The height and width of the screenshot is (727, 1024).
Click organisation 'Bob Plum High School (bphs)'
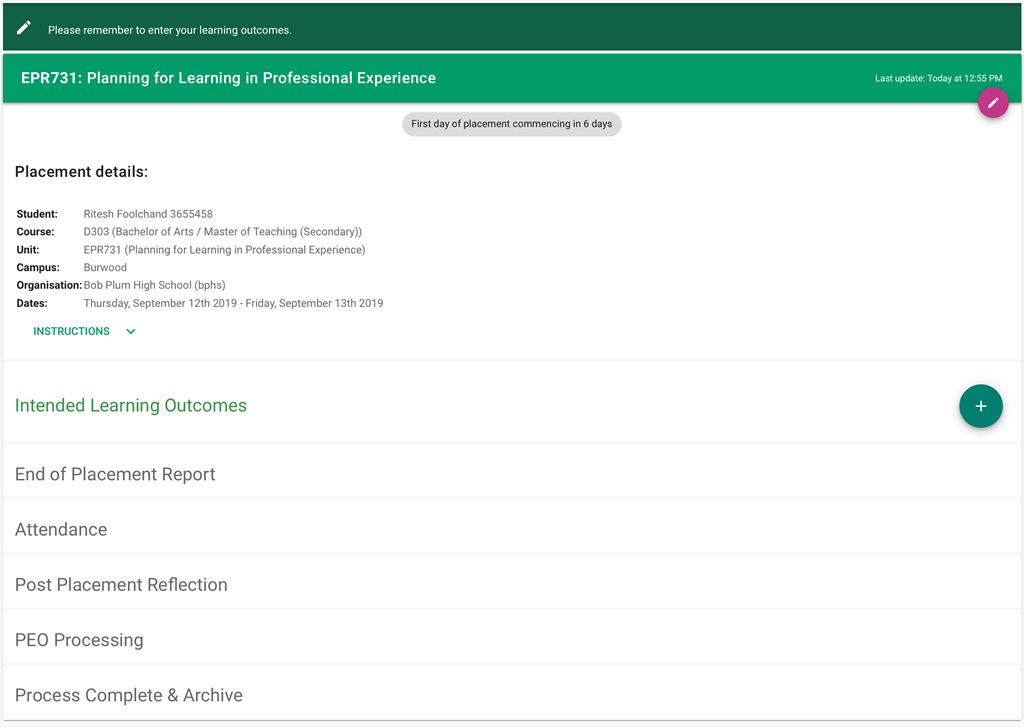pos(155,285)
